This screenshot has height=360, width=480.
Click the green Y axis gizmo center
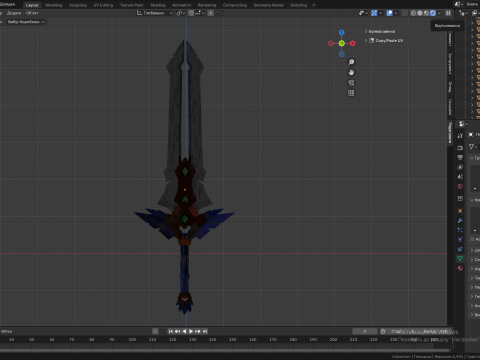coord(341,43)
